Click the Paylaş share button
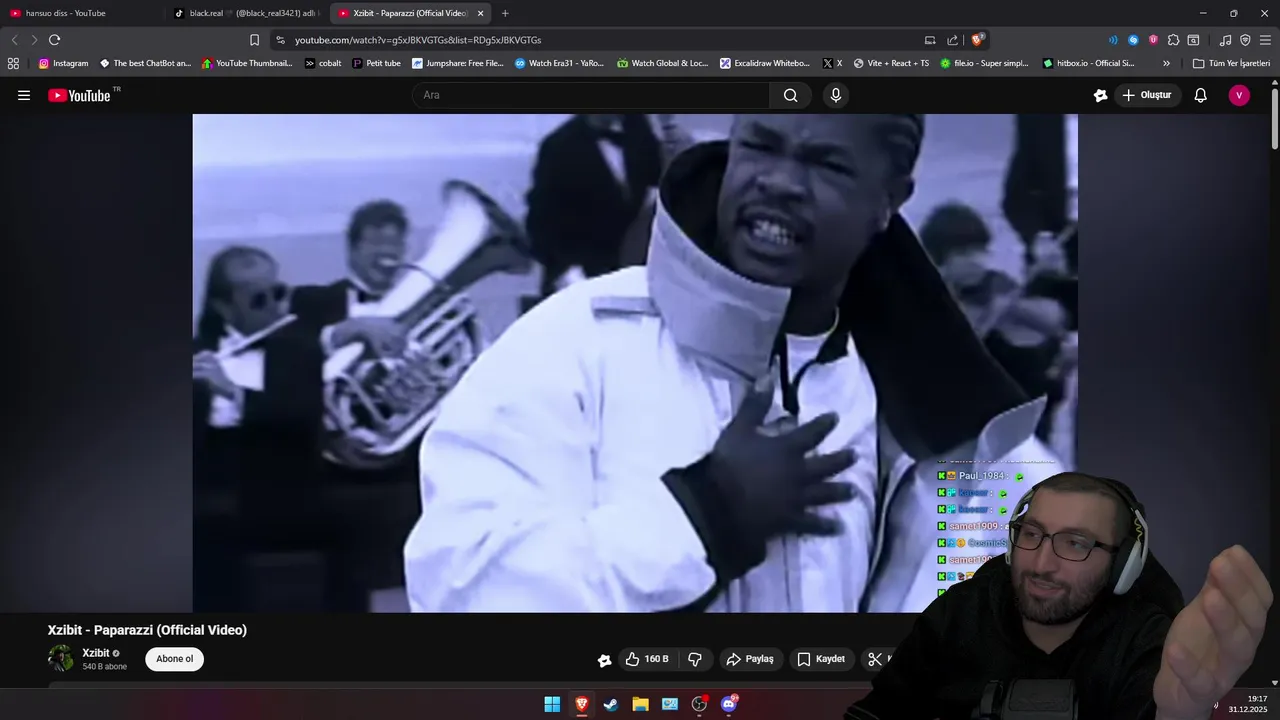 coord(750,659)
